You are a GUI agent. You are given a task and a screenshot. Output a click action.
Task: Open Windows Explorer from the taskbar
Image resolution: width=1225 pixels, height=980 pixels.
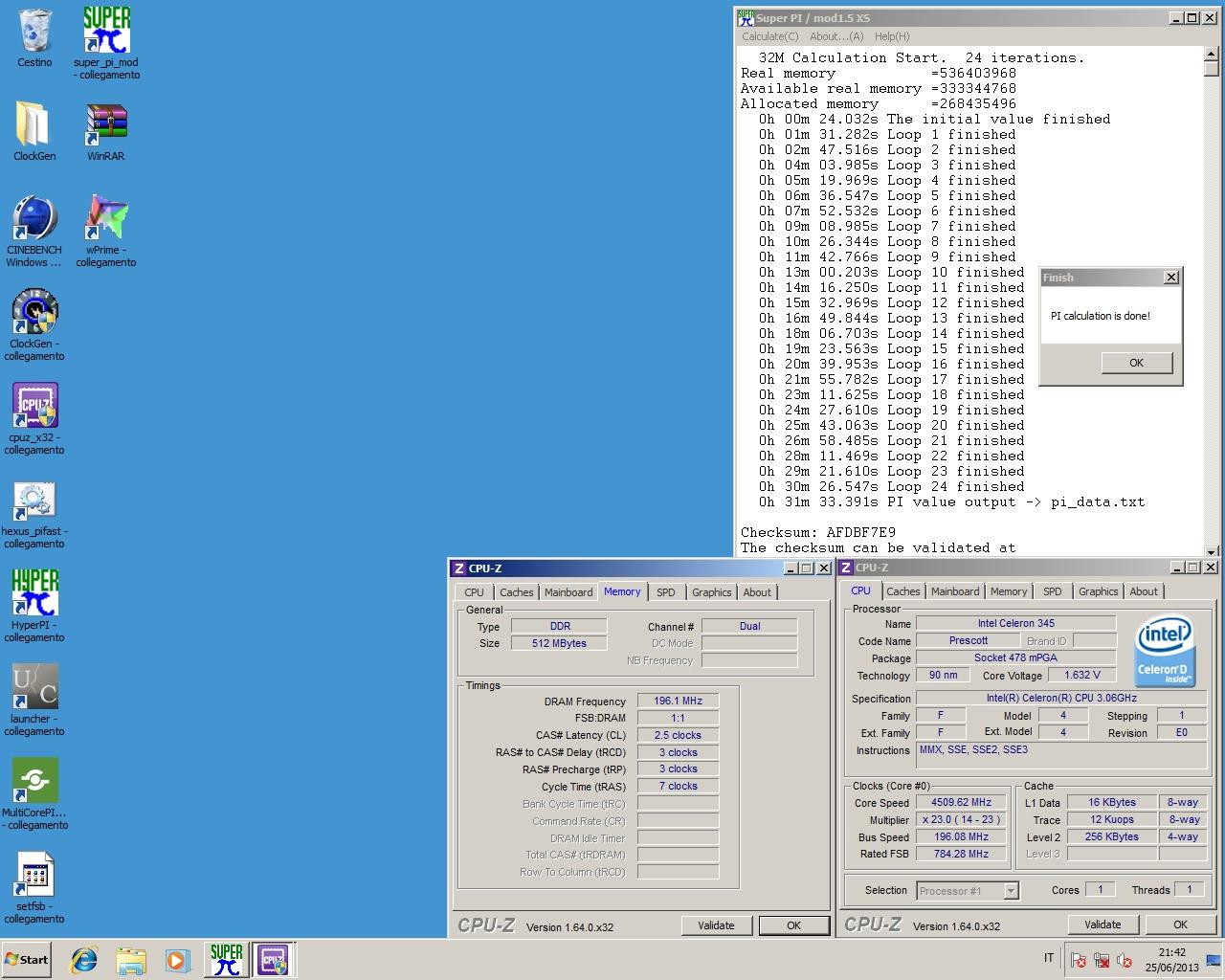131,960
